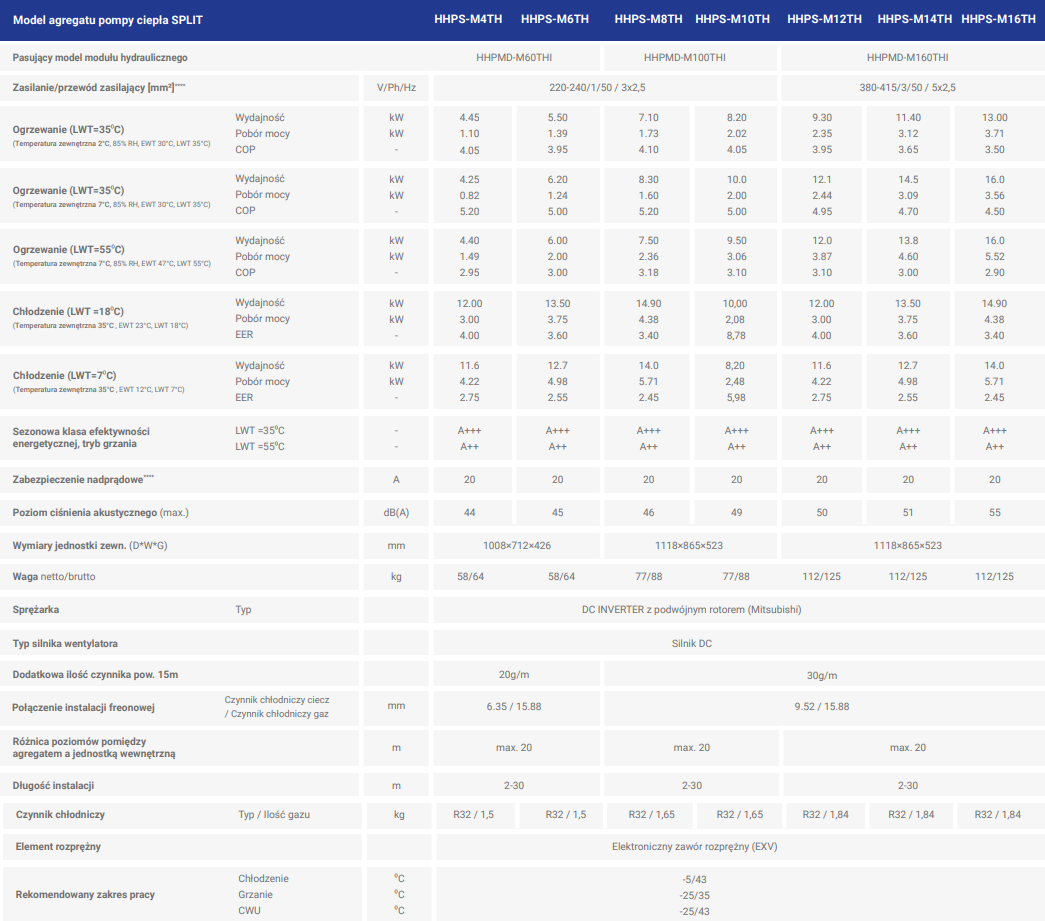Click the 'Chłodzenie (LWT =18°C)' row label
The width and height of the screenshot is (1045, 921).
68,311
